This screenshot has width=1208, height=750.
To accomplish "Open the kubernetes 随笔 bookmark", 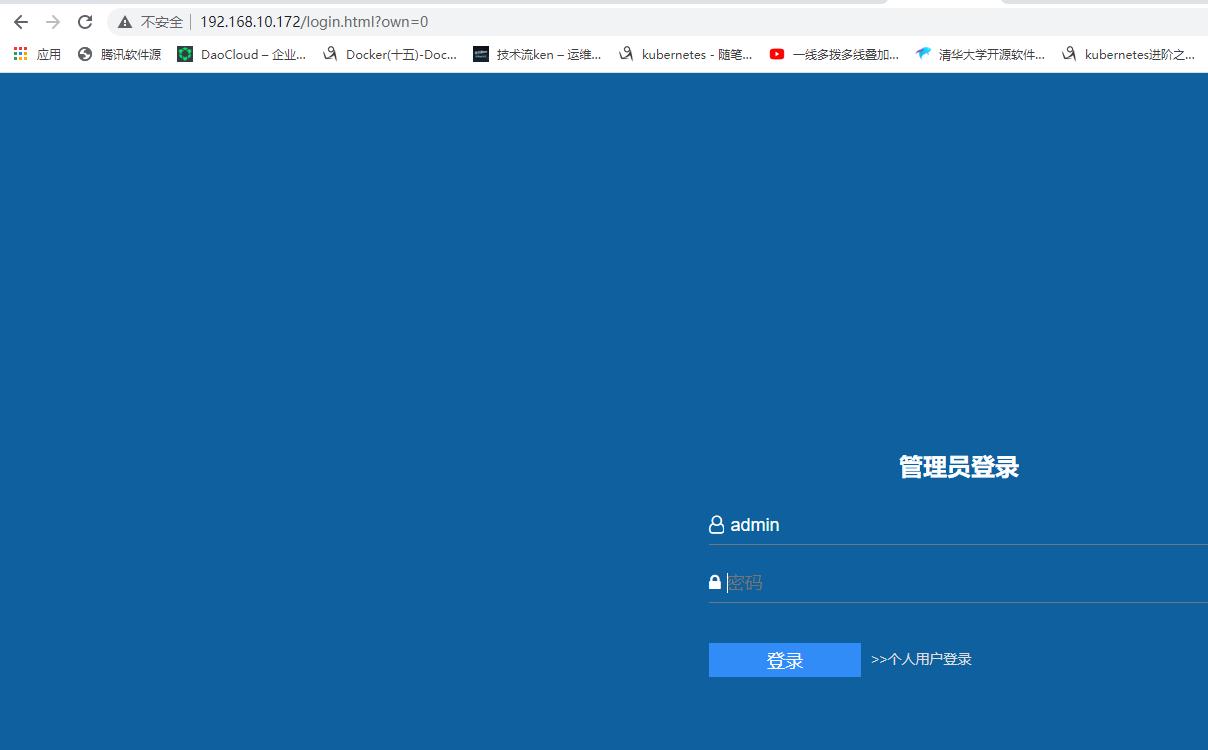I will 688,54.
